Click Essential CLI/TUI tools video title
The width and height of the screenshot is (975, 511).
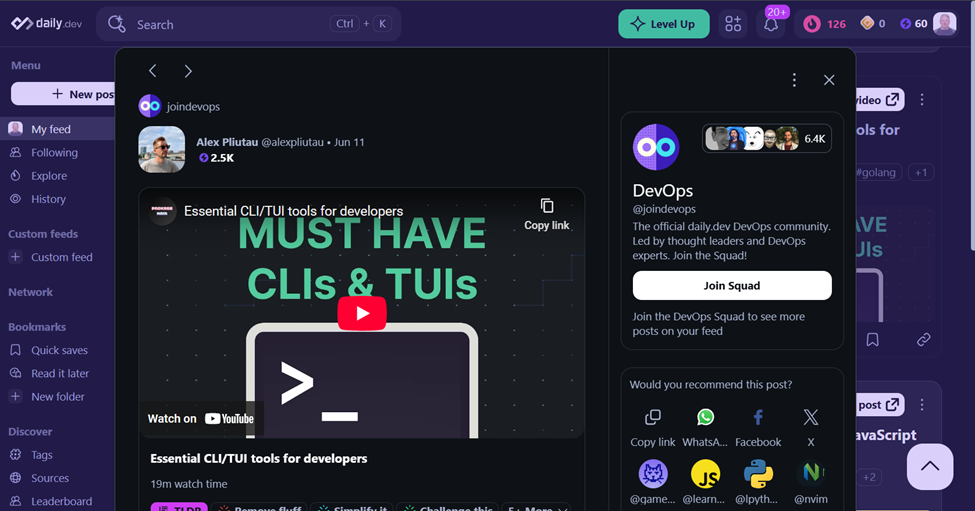click(x=293, y=211)
